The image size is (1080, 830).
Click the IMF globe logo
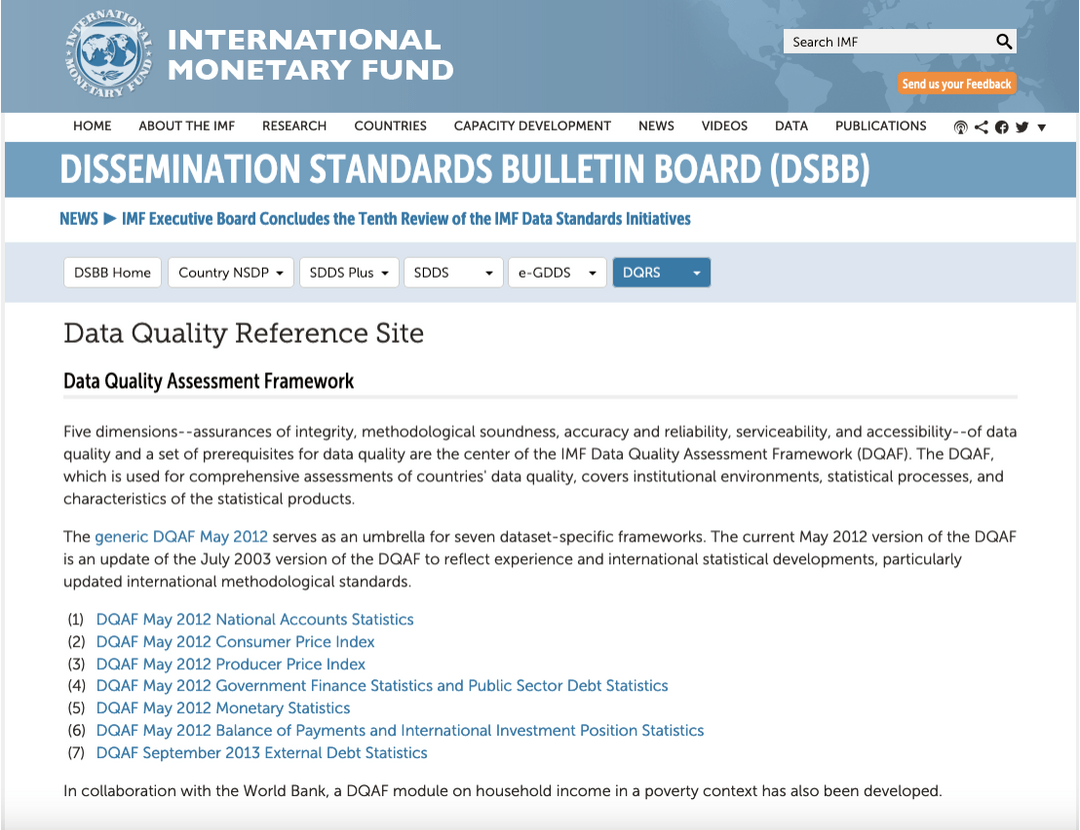tap(105, 55)
